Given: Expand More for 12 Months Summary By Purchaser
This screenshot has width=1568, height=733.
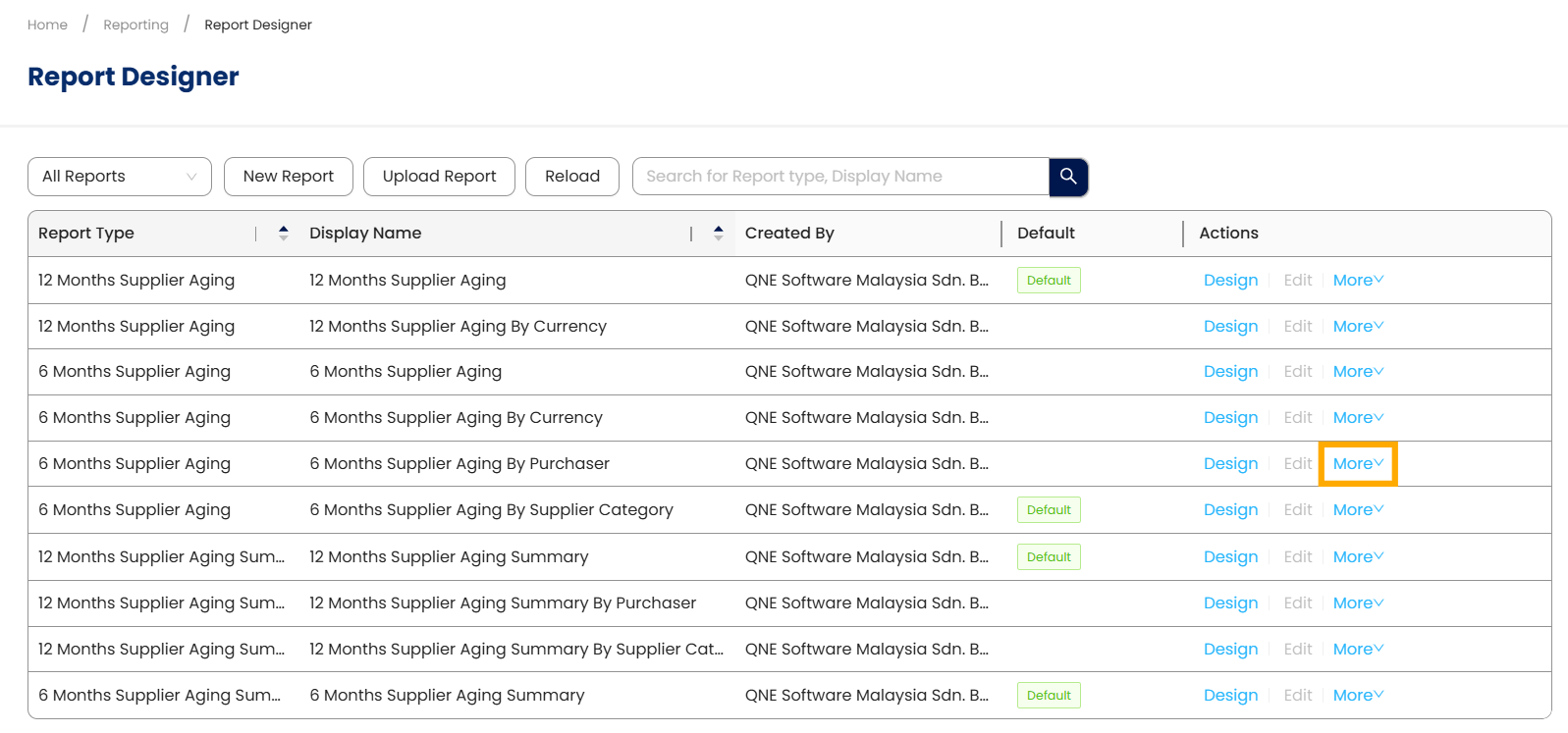Looking at the screenshot, I should [x=1358, y=602].
